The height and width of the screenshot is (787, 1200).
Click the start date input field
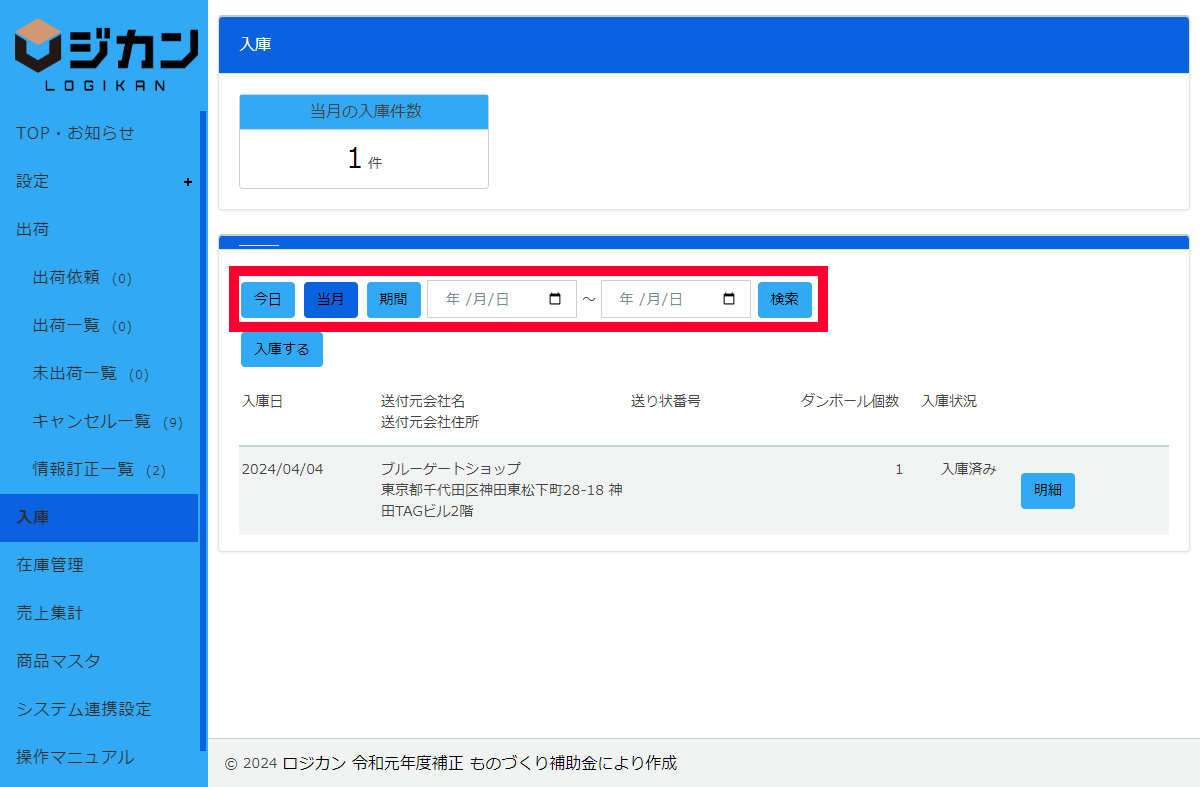pos(490,299)
